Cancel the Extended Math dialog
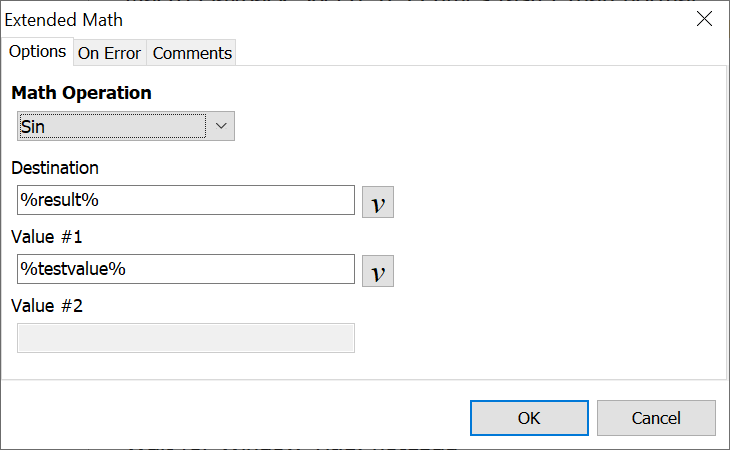730x450 pixels. coord(656,418)
